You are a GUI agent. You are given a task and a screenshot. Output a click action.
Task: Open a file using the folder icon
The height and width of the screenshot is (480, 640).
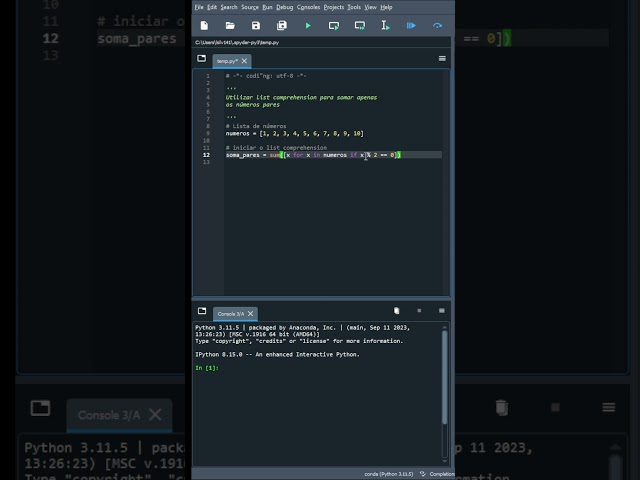tap(230, 26)
